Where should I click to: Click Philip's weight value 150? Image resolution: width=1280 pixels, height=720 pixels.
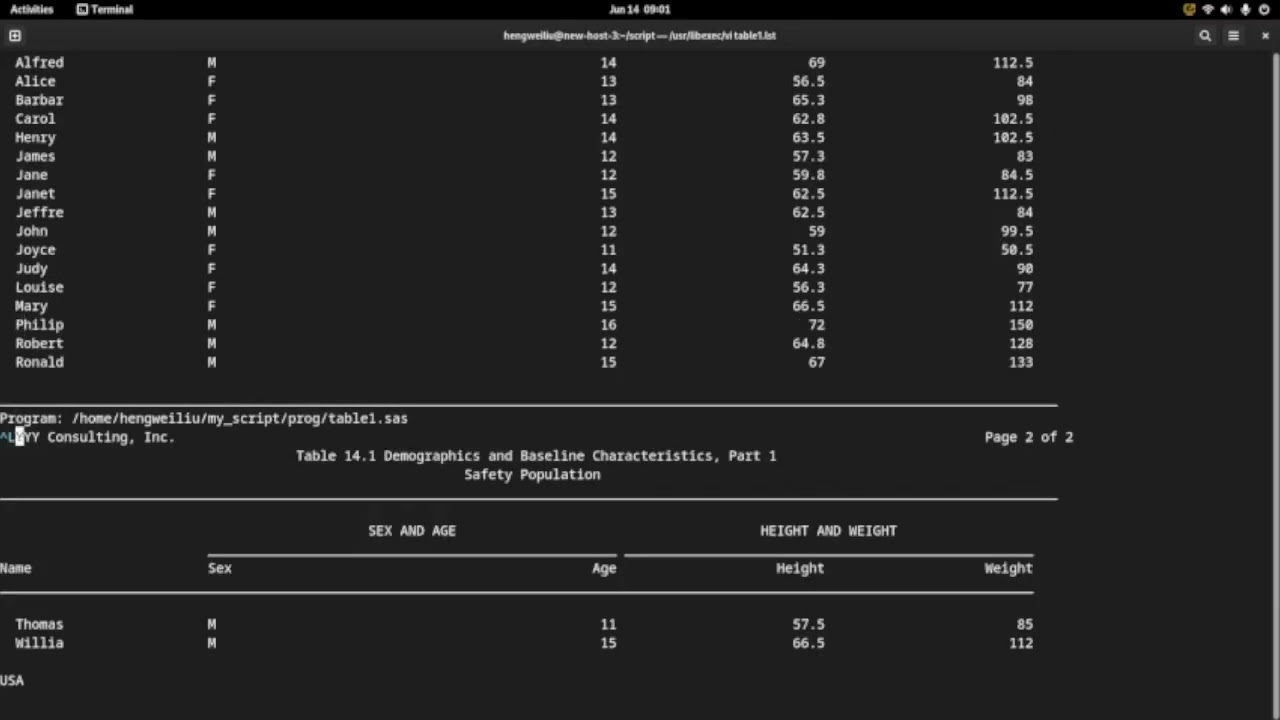(x=1020, y=325)
